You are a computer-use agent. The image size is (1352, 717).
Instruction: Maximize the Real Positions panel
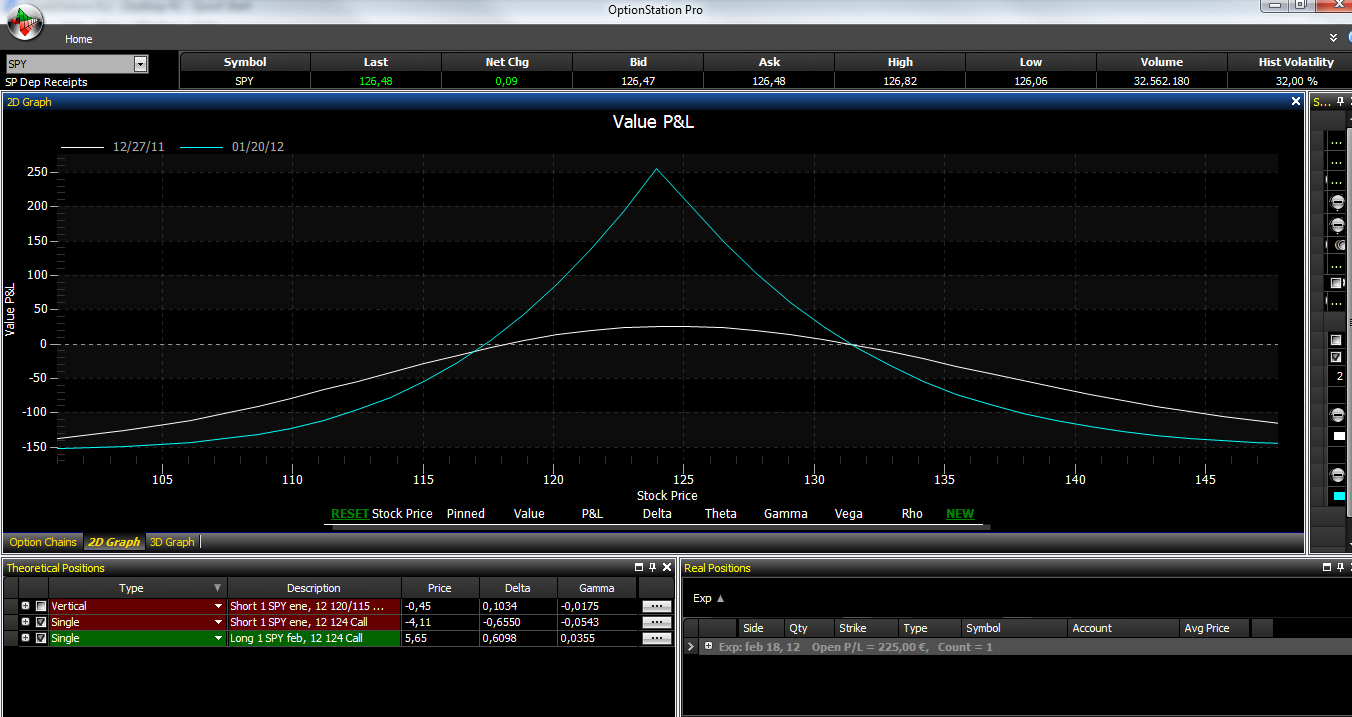click(1326, 567)
